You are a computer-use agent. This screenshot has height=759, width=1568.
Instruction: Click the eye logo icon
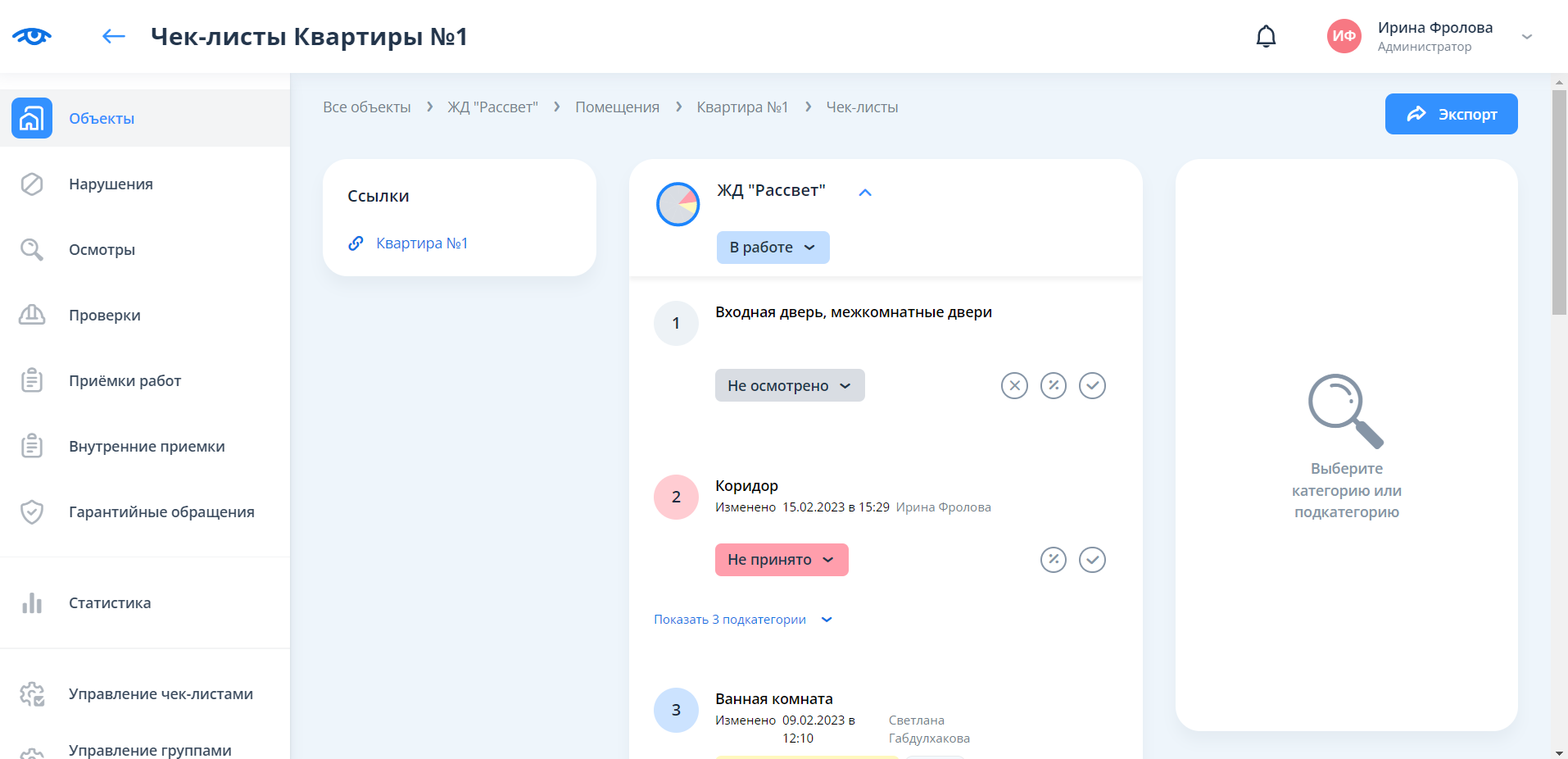point(32,36)
